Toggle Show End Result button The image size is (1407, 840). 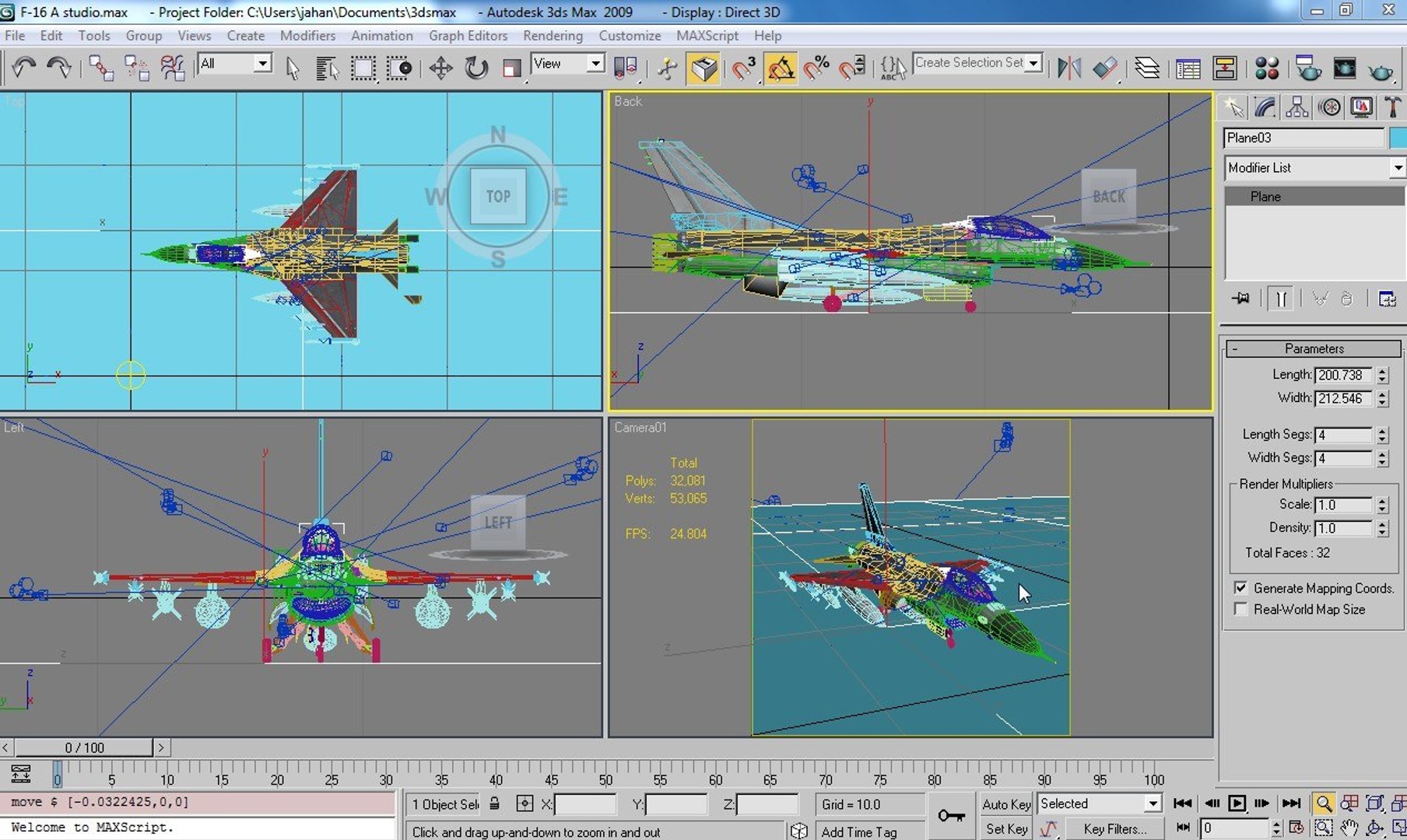coord(1281,299)
